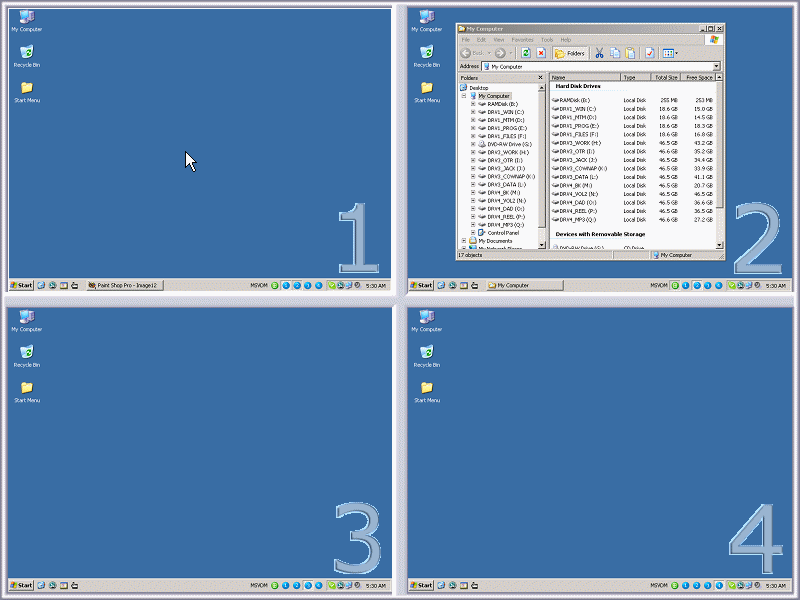Click Paint Shop Pro taskbar button
This screenshot has width=800, height=600.
click(x=122, y=285)
